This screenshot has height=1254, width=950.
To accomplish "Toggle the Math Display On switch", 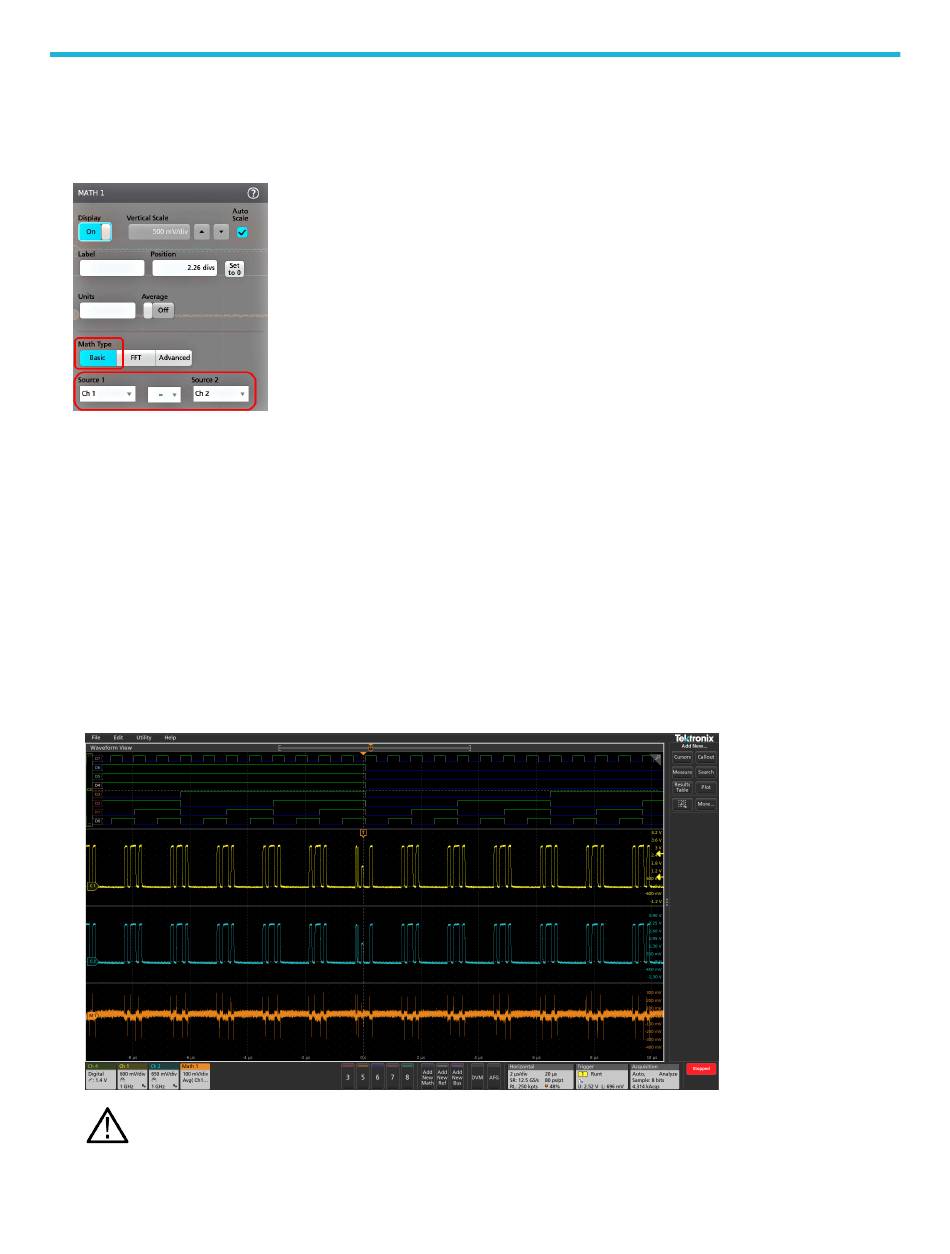I will pyautogui.click(x=95, y=231).
